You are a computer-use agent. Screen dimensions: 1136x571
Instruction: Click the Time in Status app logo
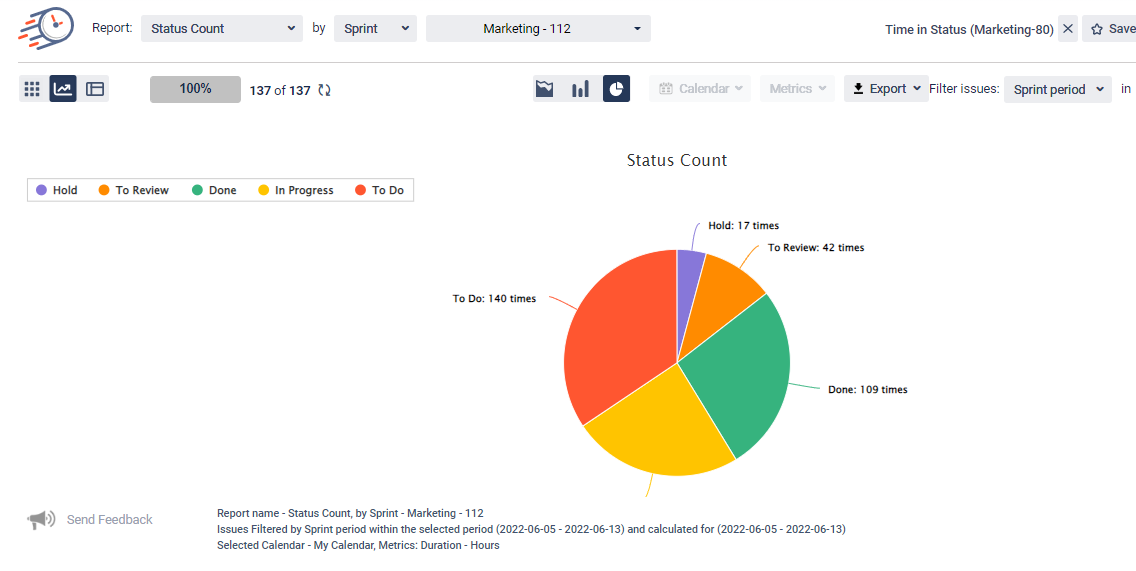click(45, 28)
